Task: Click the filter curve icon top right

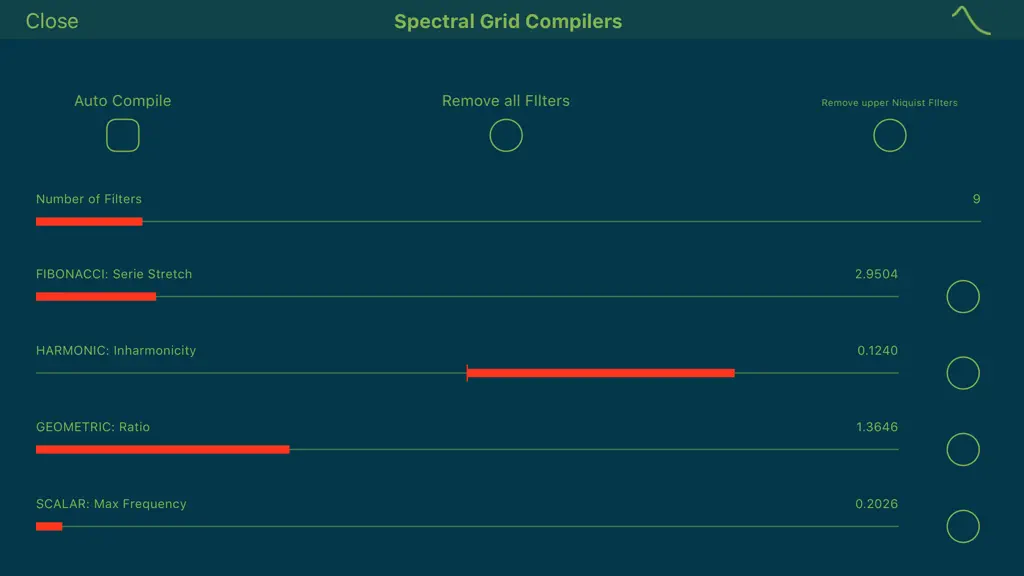Action: click(x=971, y=20)
